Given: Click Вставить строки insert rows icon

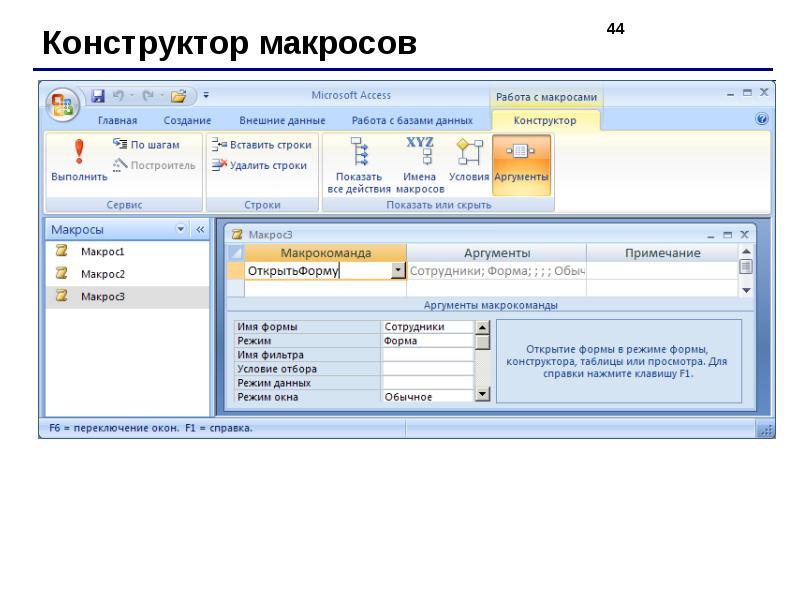Looking at the screenshot, I should click(x=219, y=144).
